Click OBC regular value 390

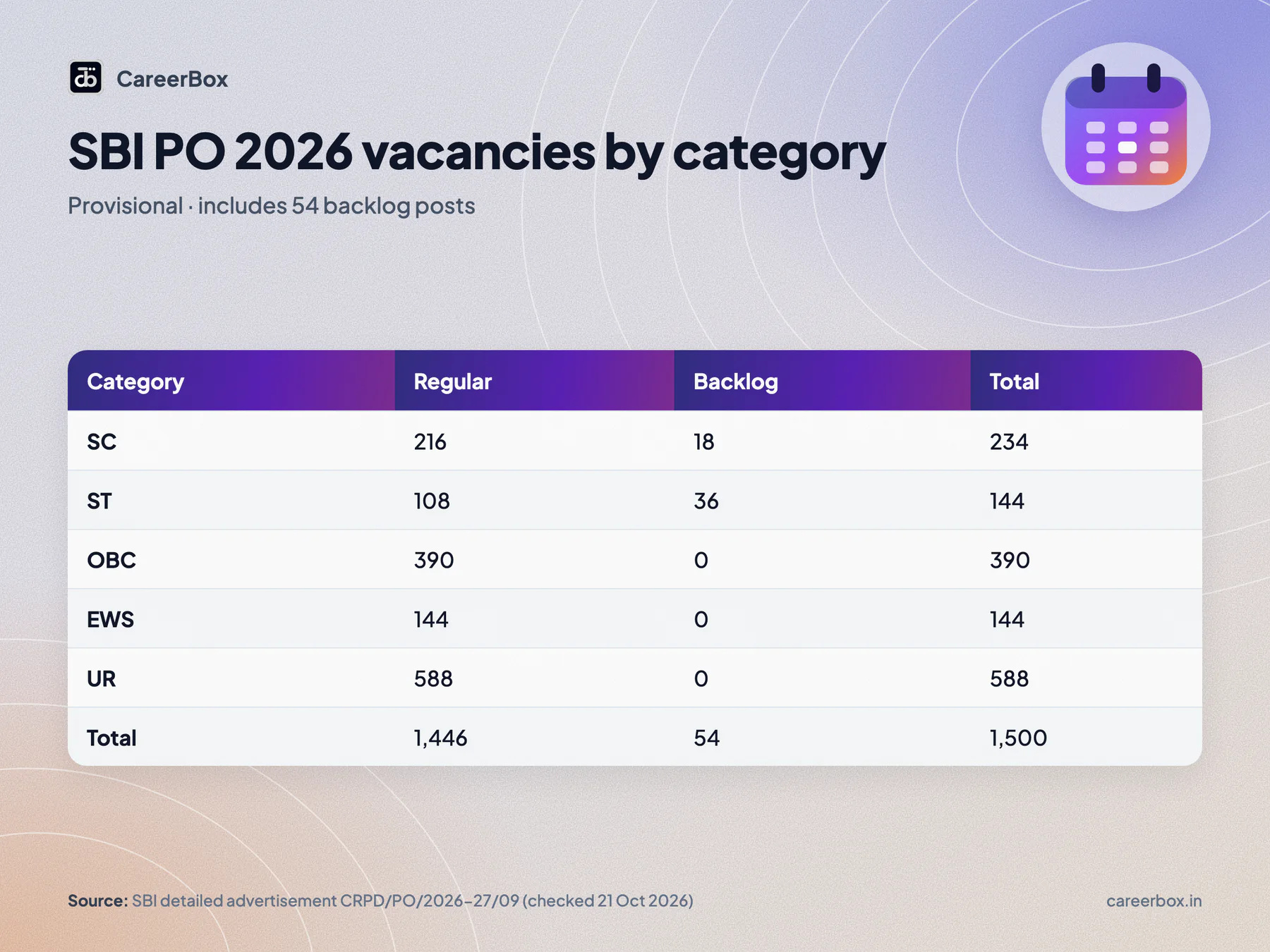click(x=433, y=560)
